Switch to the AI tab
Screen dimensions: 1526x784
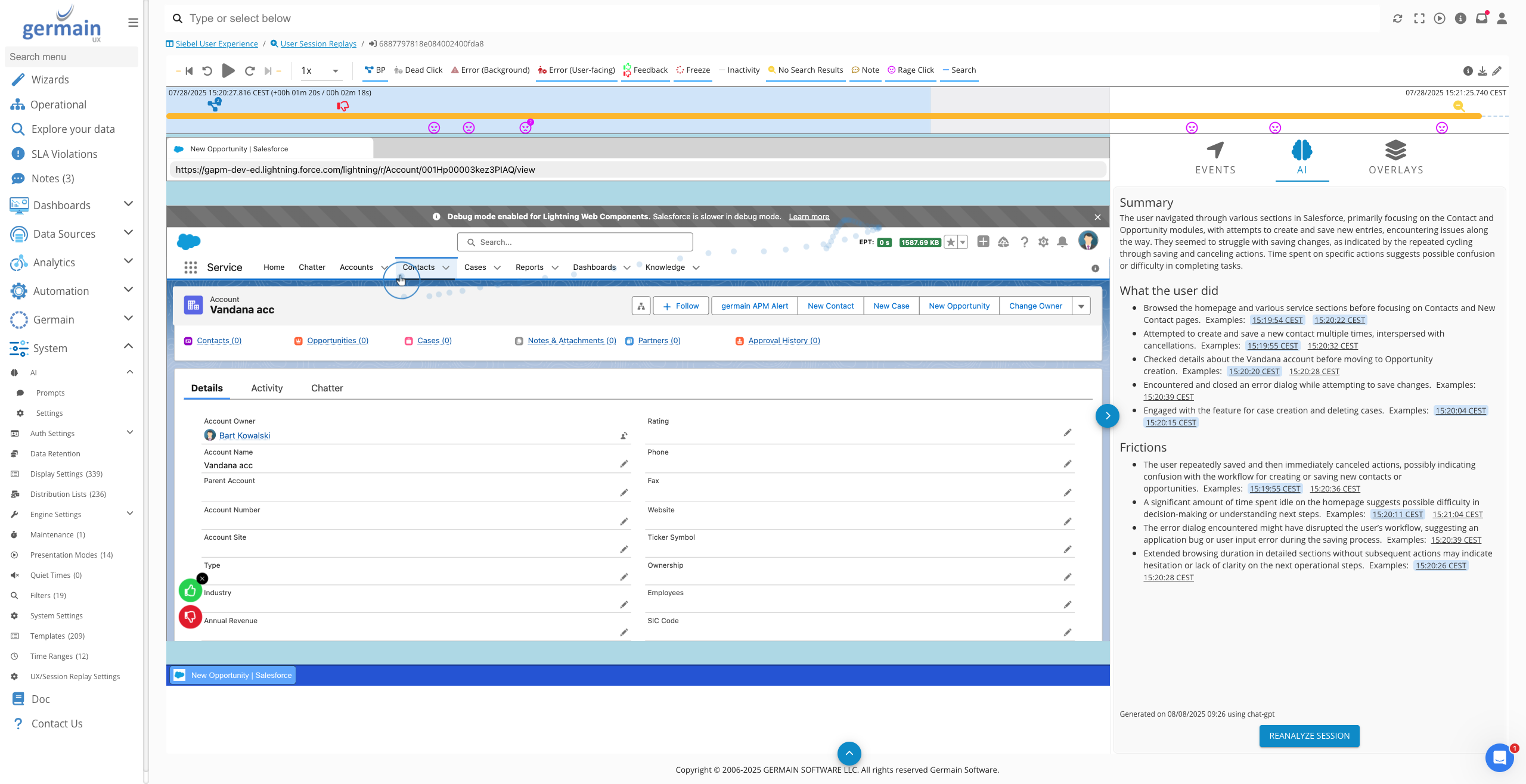(1302, 158)
